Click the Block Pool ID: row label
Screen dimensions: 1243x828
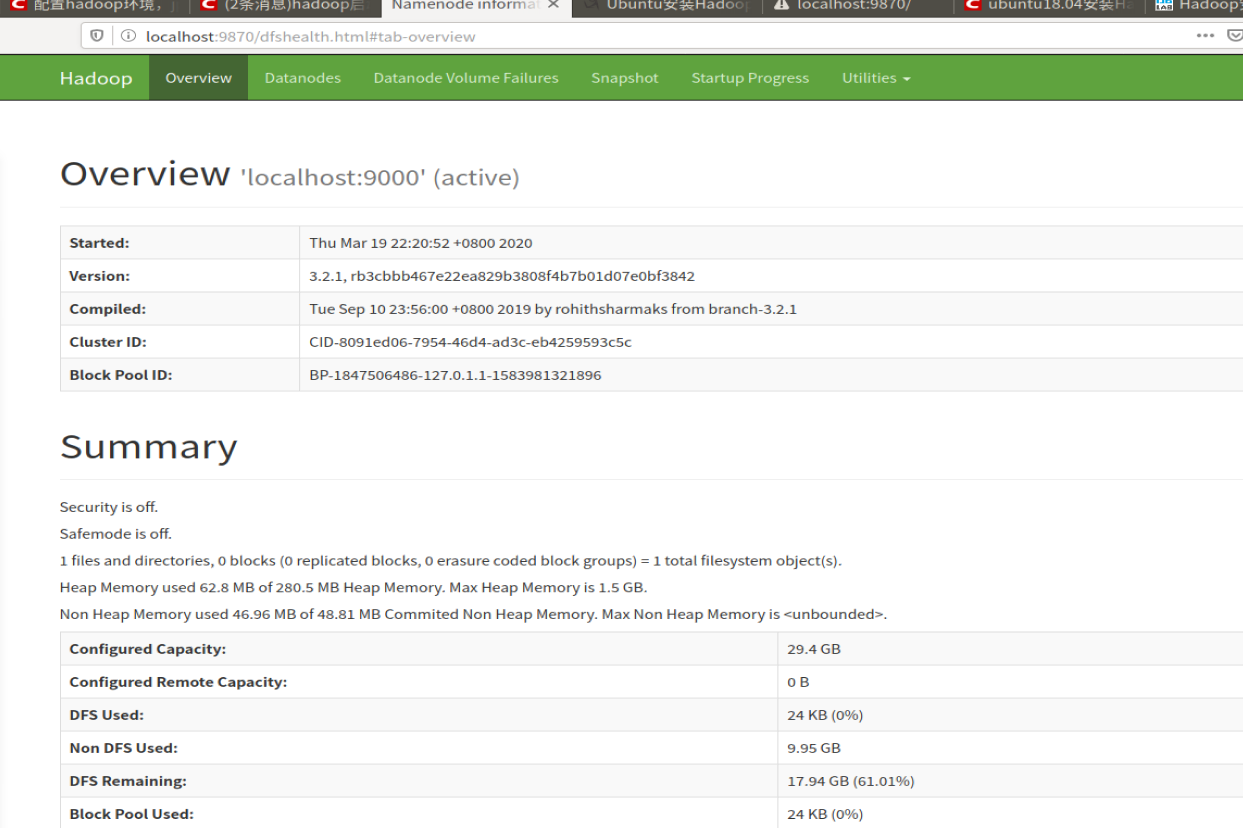tap(121, 375)
